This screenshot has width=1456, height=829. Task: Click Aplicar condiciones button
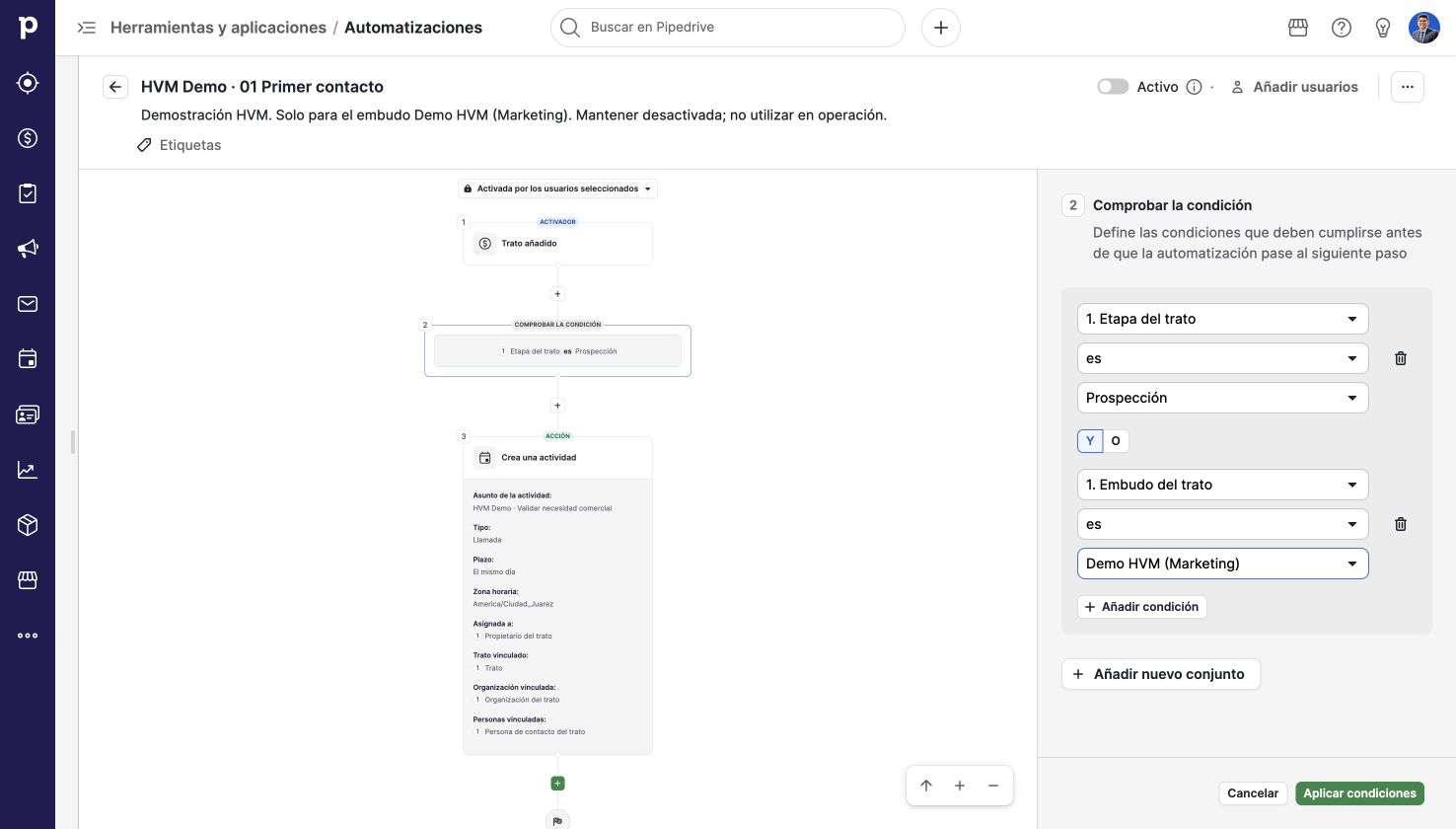pos(1359,793)
